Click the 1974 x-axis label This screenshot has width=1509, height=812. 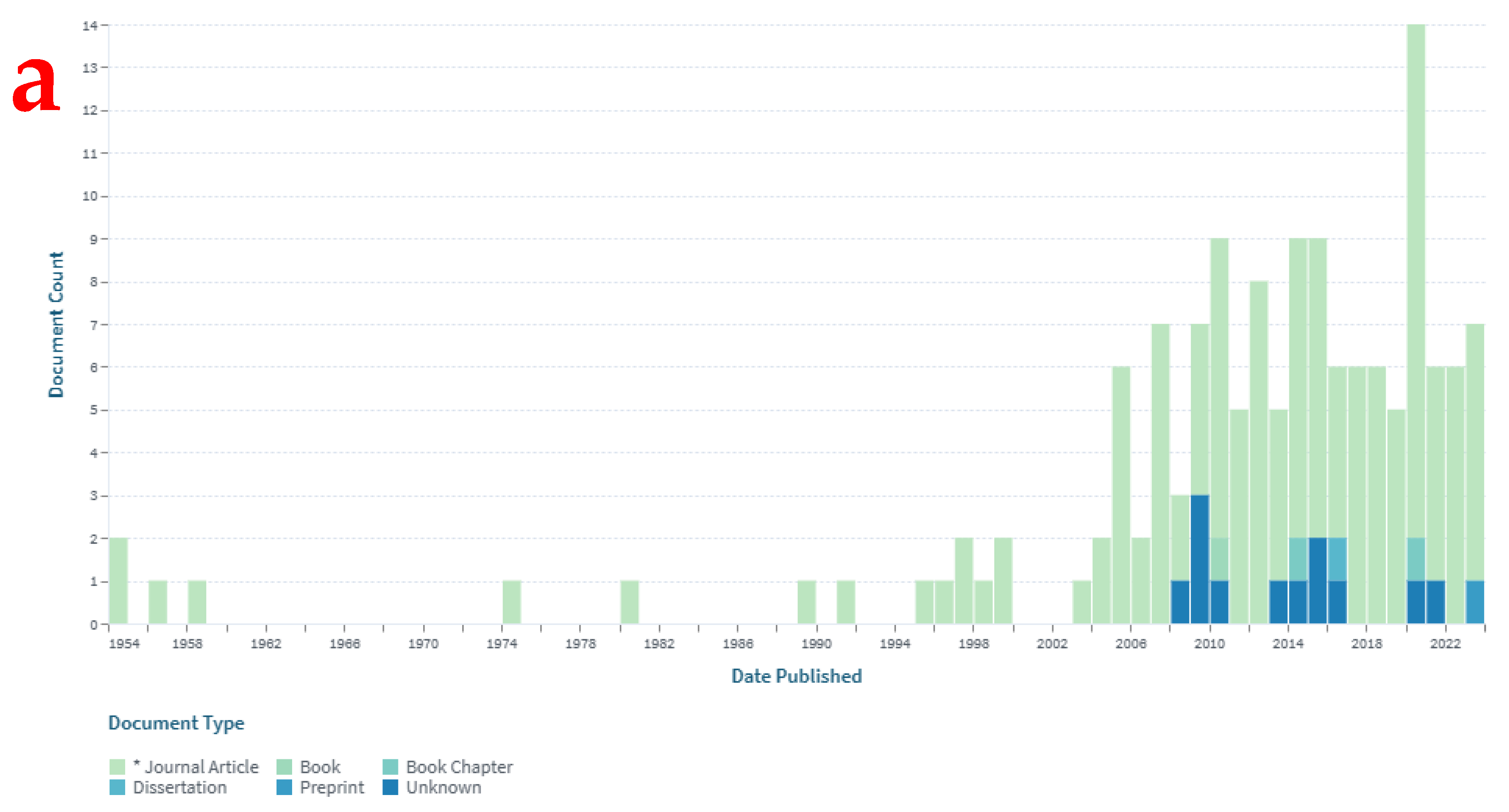coord(502,643)
